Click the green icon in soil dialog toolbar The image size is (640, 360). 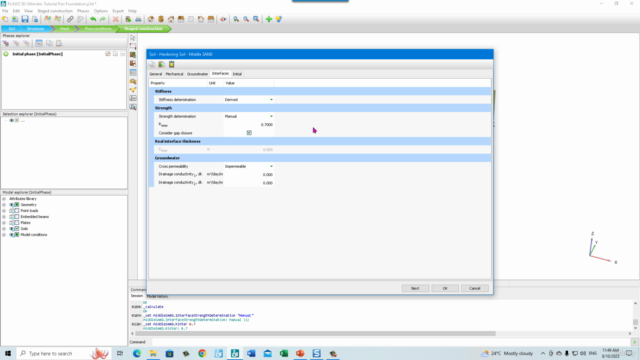[162, 64]
